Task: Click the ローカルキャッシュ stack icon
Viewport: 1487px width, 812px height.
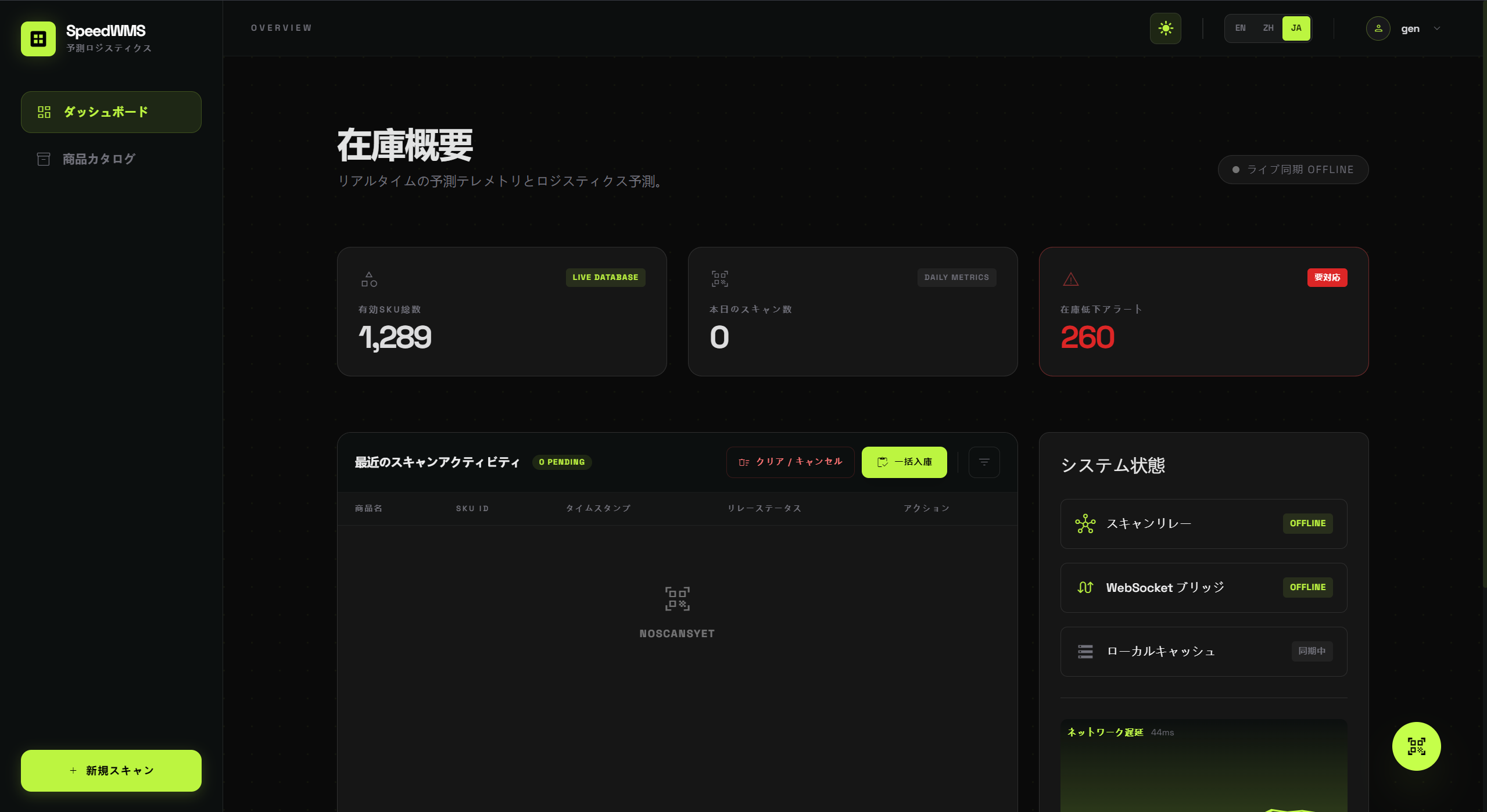Action: point(1085,652)
